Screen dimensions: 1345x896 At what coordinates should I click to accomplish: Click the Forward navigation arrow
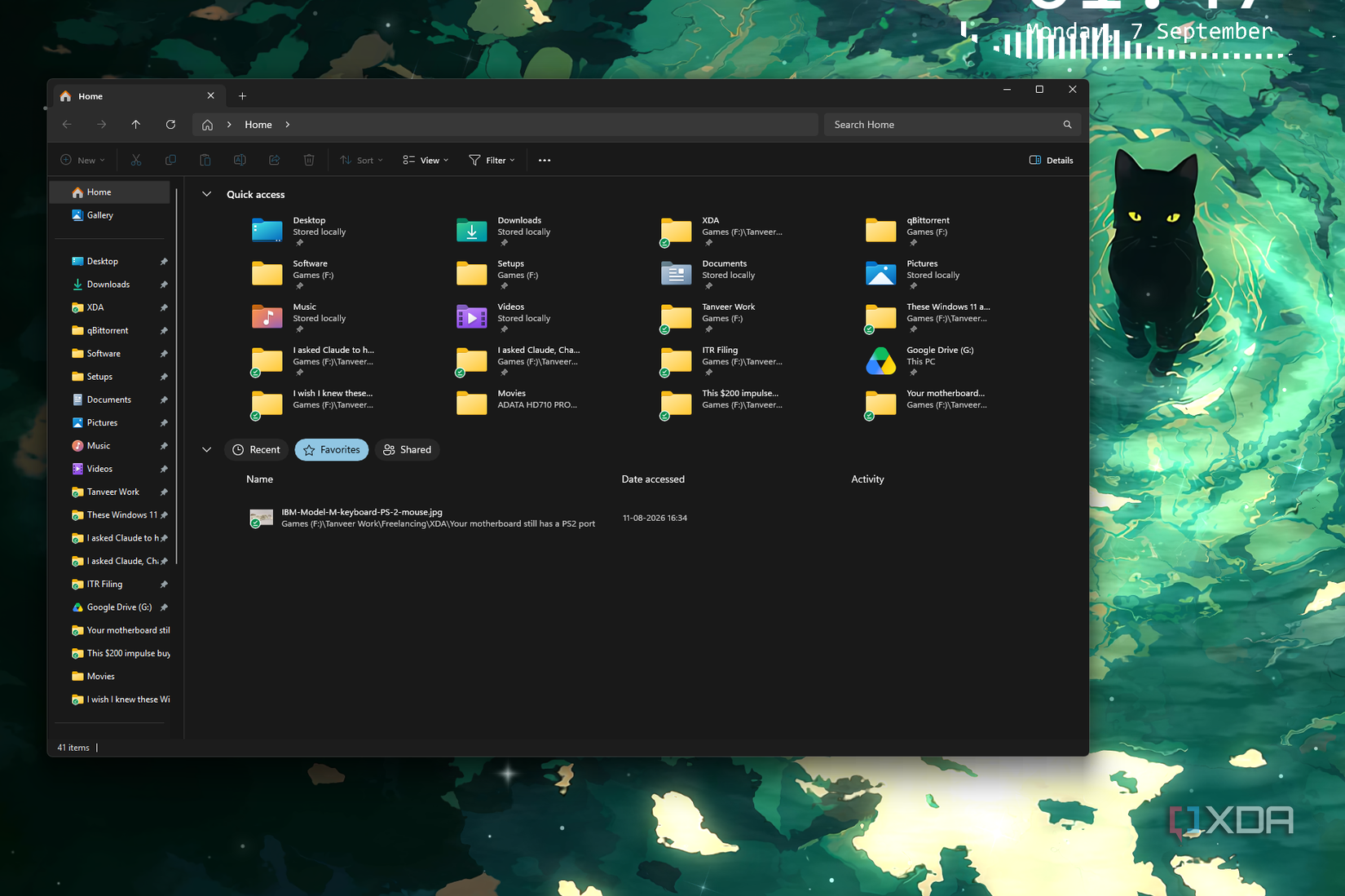[101, 125]
